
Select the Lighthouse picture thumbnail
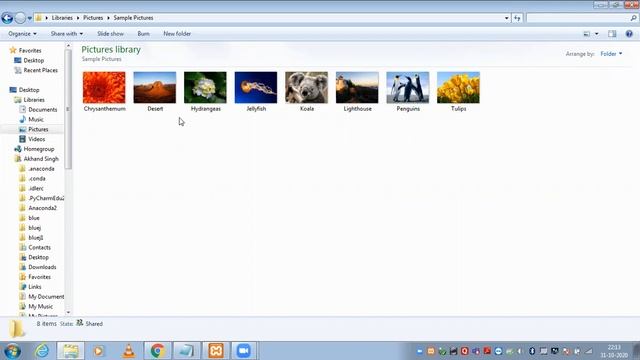tap(357, 87)
